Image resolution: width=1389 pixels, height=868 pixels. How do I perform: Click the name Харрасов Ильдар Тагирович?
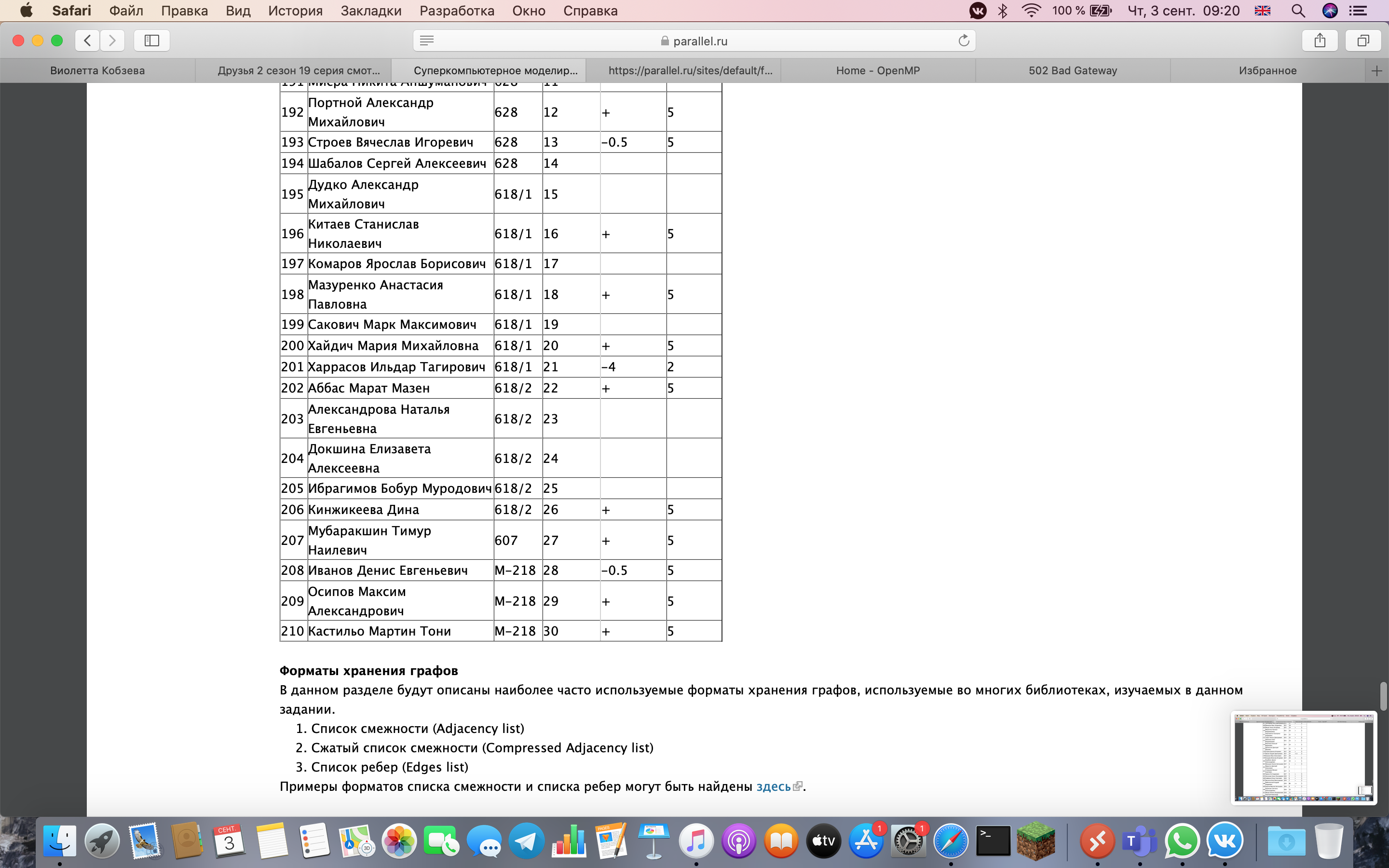[x=396, y=367]
